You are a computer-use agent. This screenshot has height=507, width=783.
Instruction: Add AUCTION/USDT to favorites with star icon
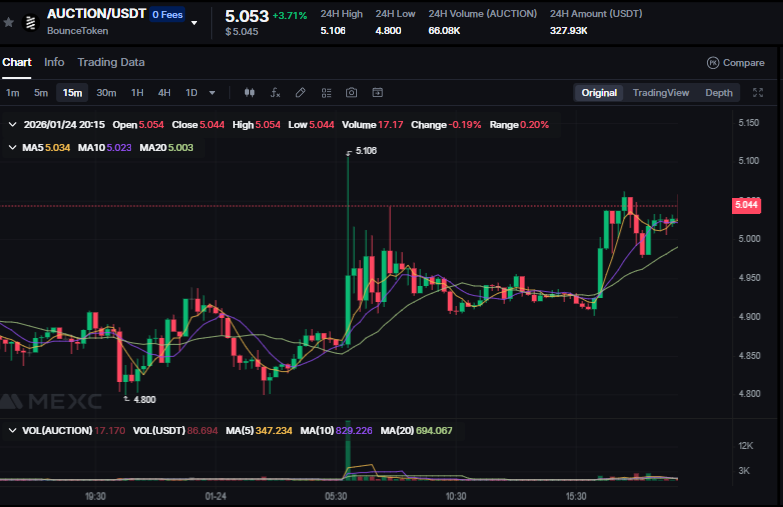pos(8,22)
